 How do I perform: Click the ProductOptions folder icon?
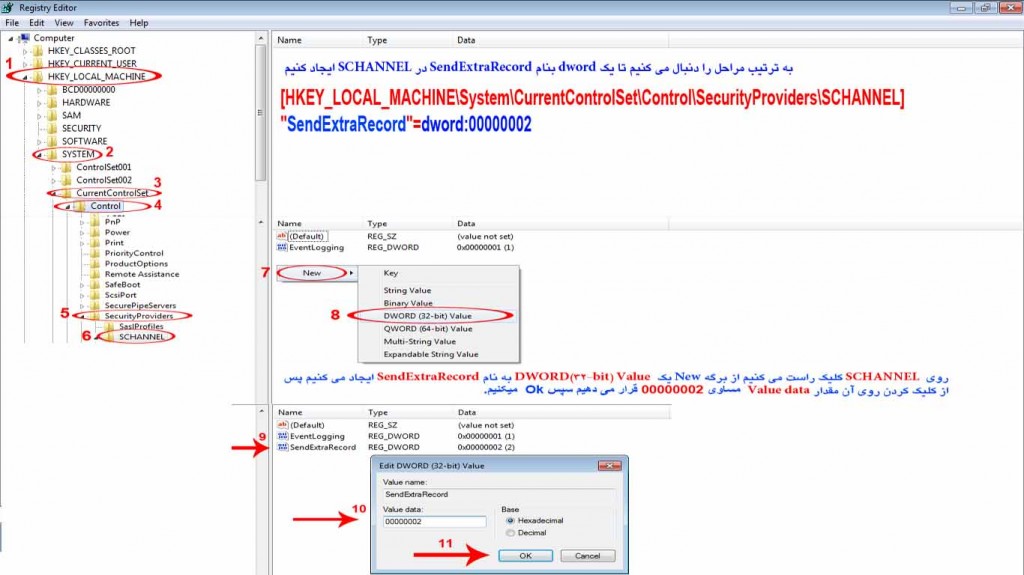coord(95,263)
